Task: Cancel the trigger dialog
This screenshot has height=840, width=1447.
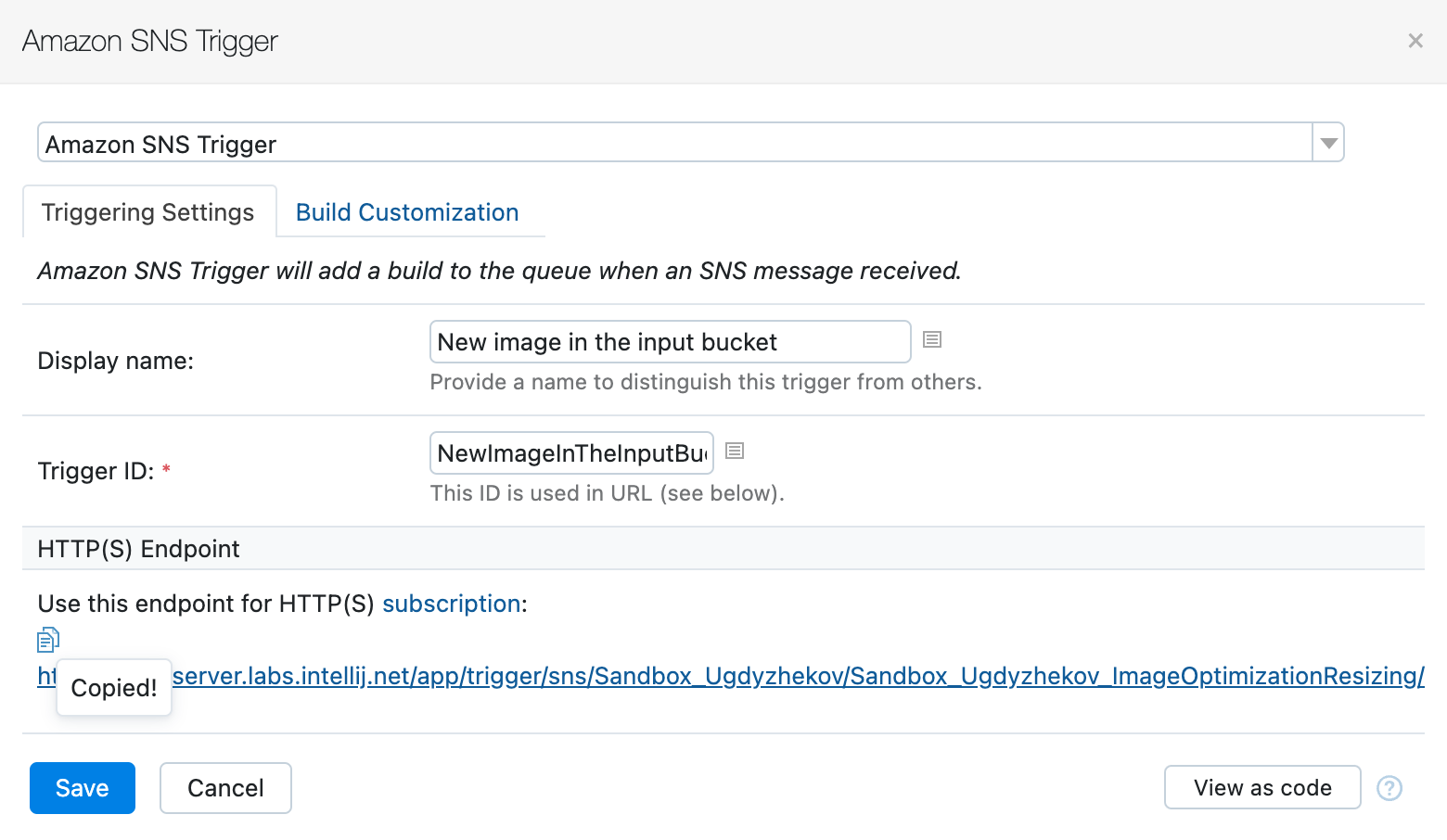Action: click(225, 788)
